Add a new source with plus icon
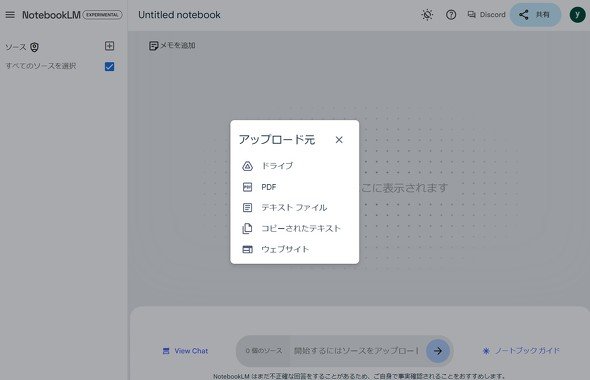 (109, 46)
